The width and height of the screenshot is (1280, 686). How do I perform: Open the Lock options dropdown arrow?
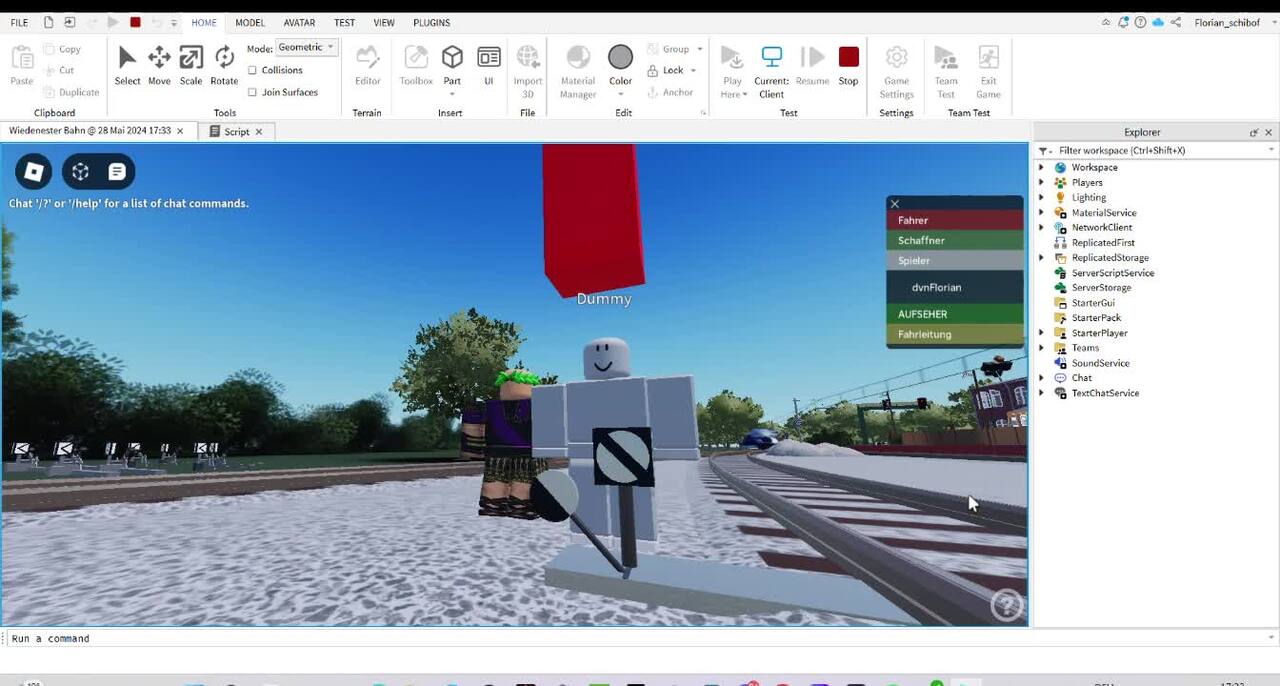click(693, 71)
